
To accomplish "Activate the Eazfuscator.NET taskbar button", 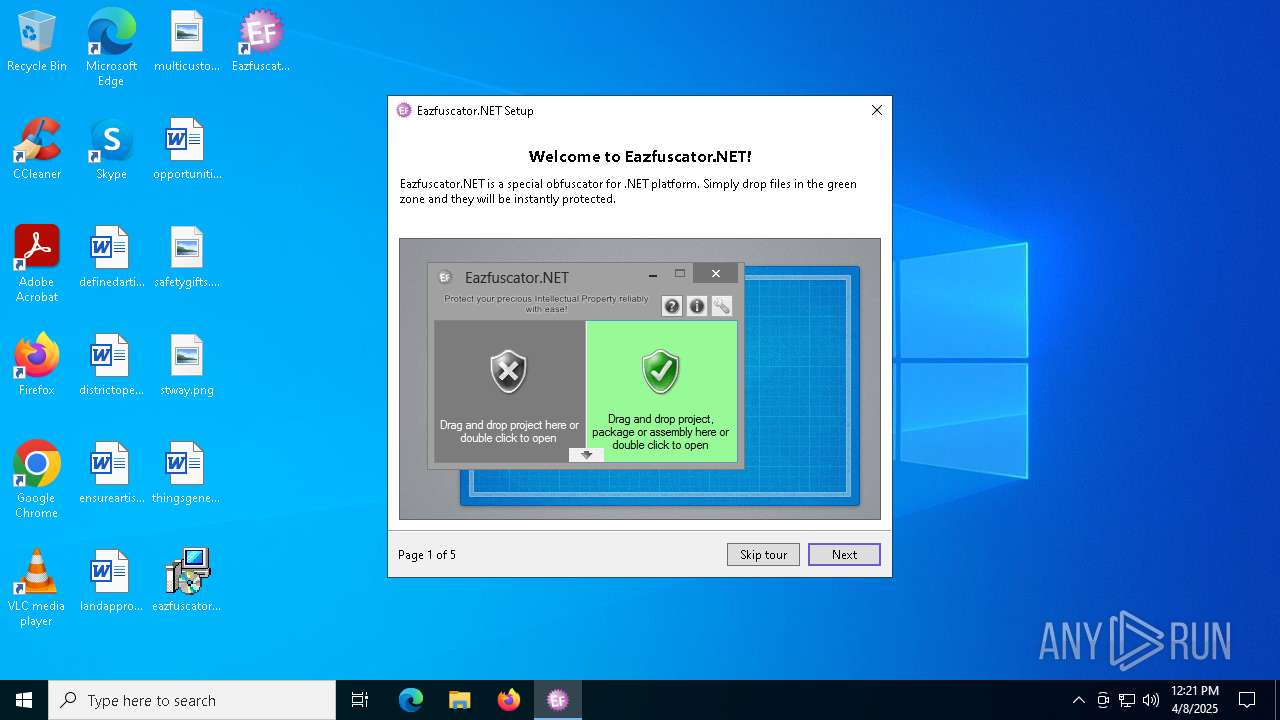I will click(558, 700).
